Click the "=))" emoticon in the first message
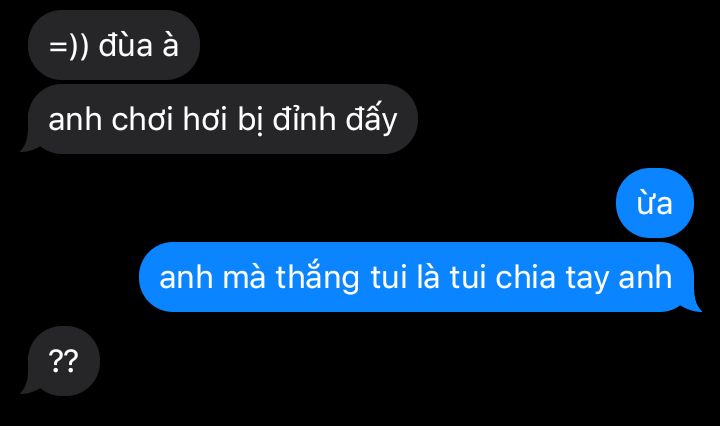 click(68, 46)
